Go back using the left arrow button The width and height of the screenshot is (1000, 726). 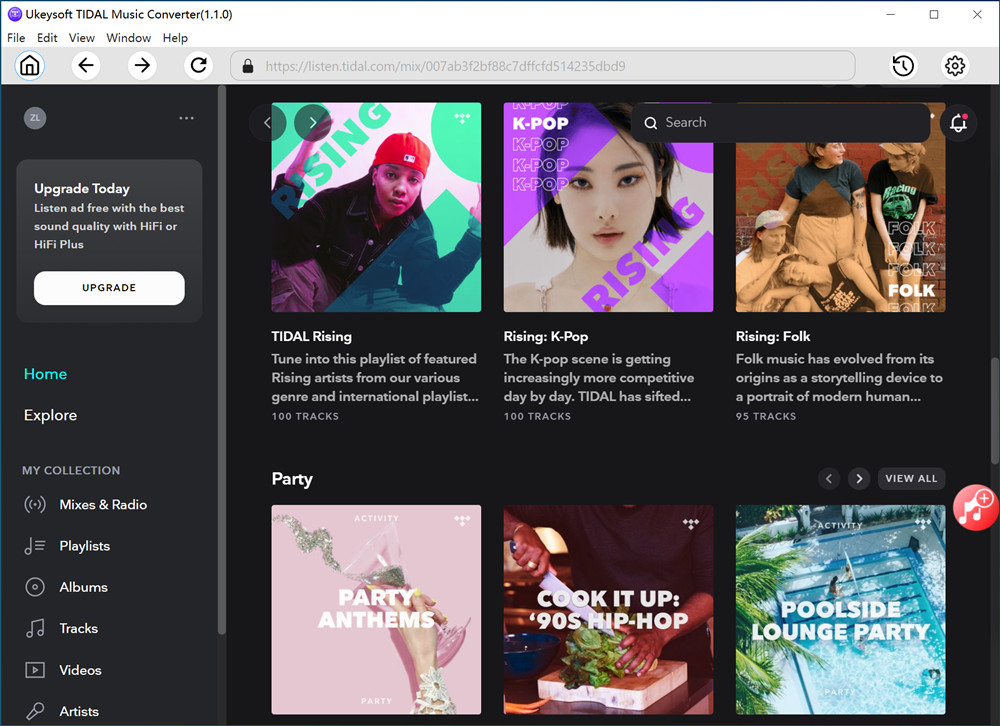coord(85,66)
